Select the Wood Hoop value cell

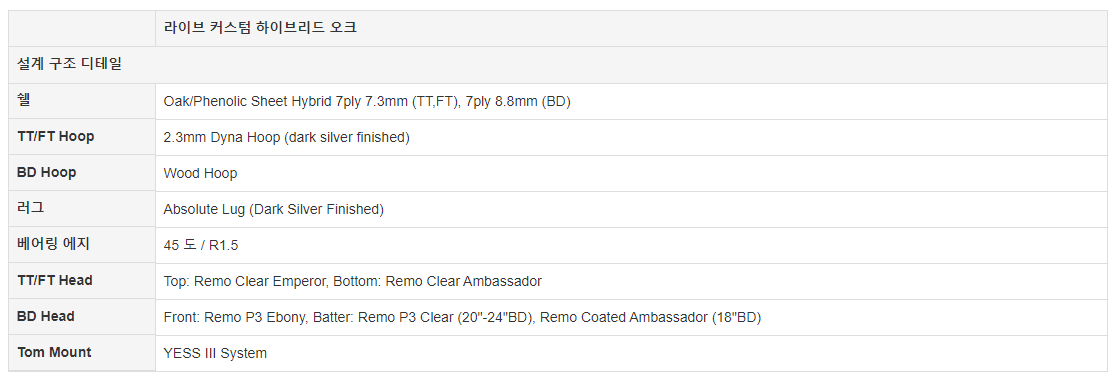tap(631, 174)
